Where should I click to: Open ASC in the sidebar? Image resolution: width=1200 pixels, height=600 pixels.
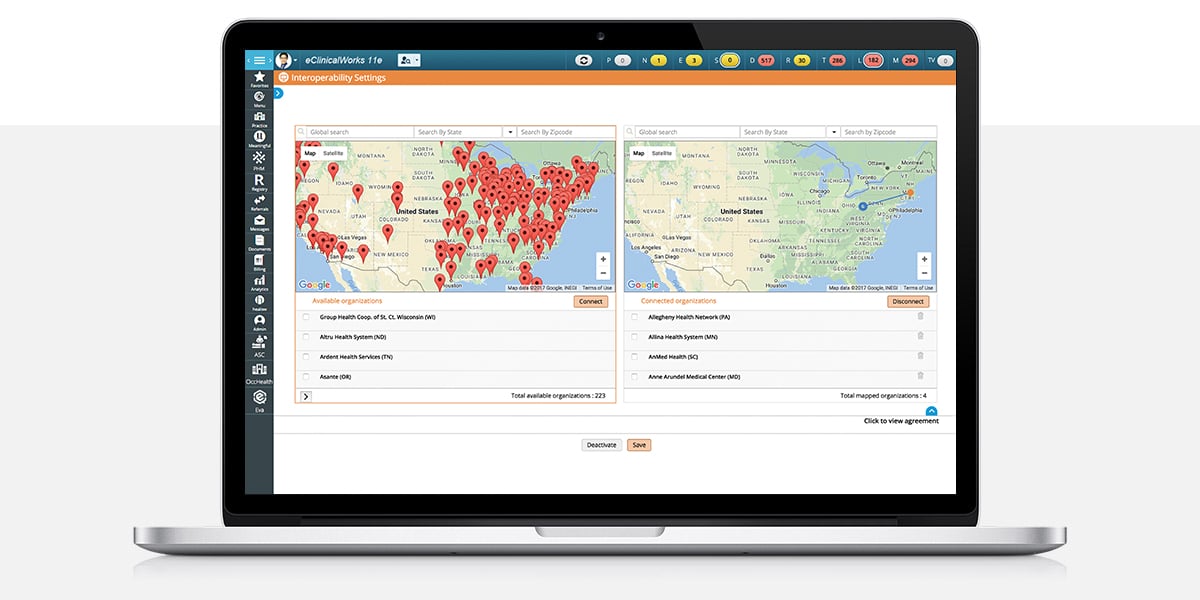(x=259, y=346)
